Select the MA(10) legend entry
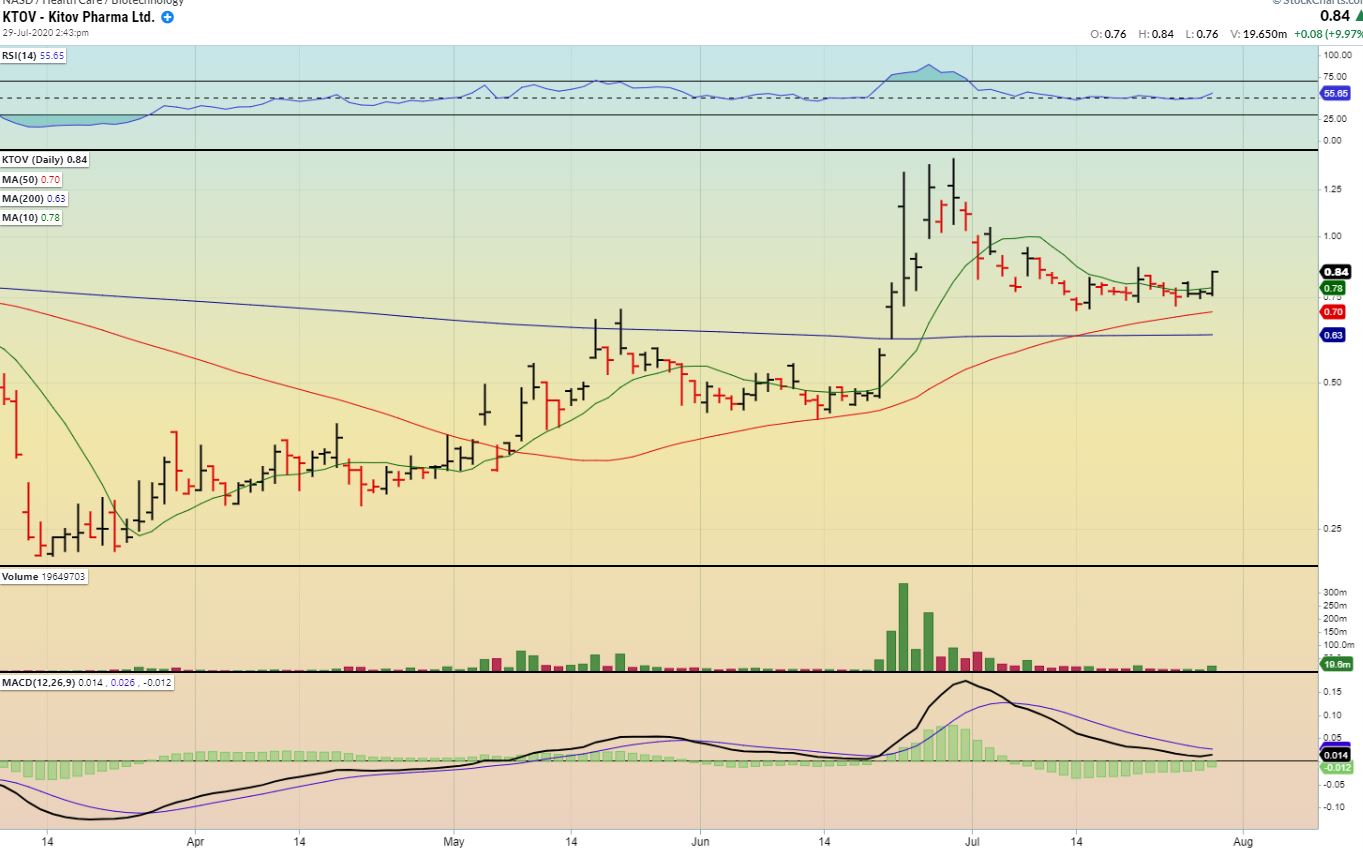Viewport: 1363px width, 855px height. pos(32,217)
